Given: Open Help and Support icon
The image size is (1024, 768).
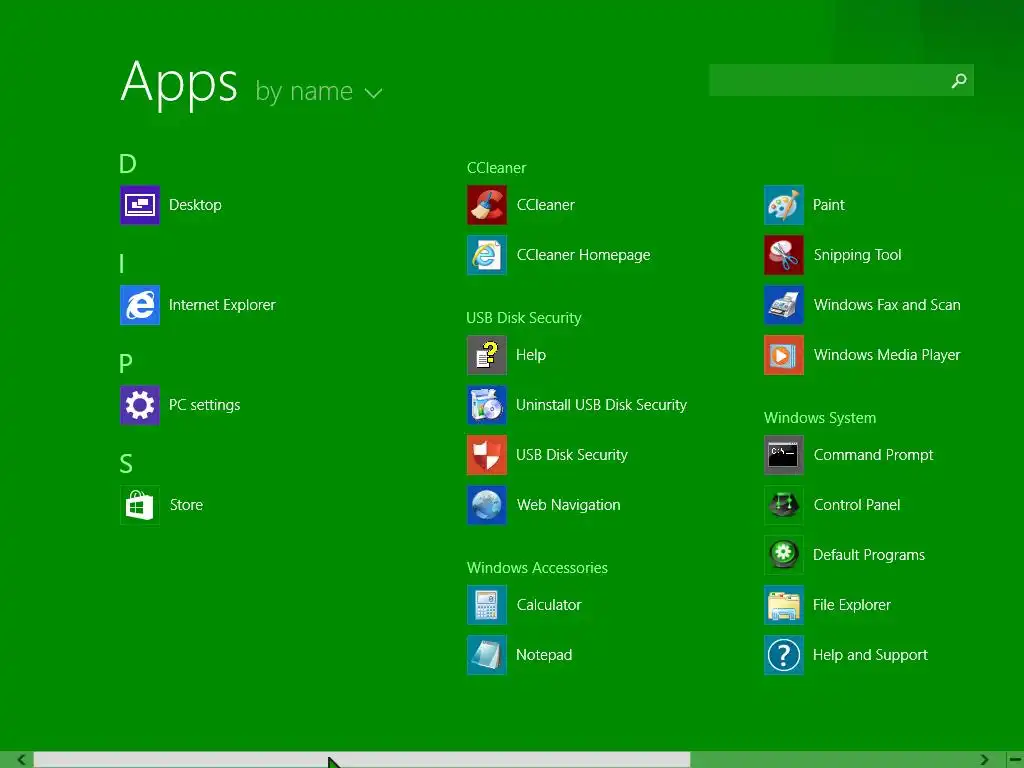Looking at the screenshot, I should pyautogui.click(x=784, y=654).
